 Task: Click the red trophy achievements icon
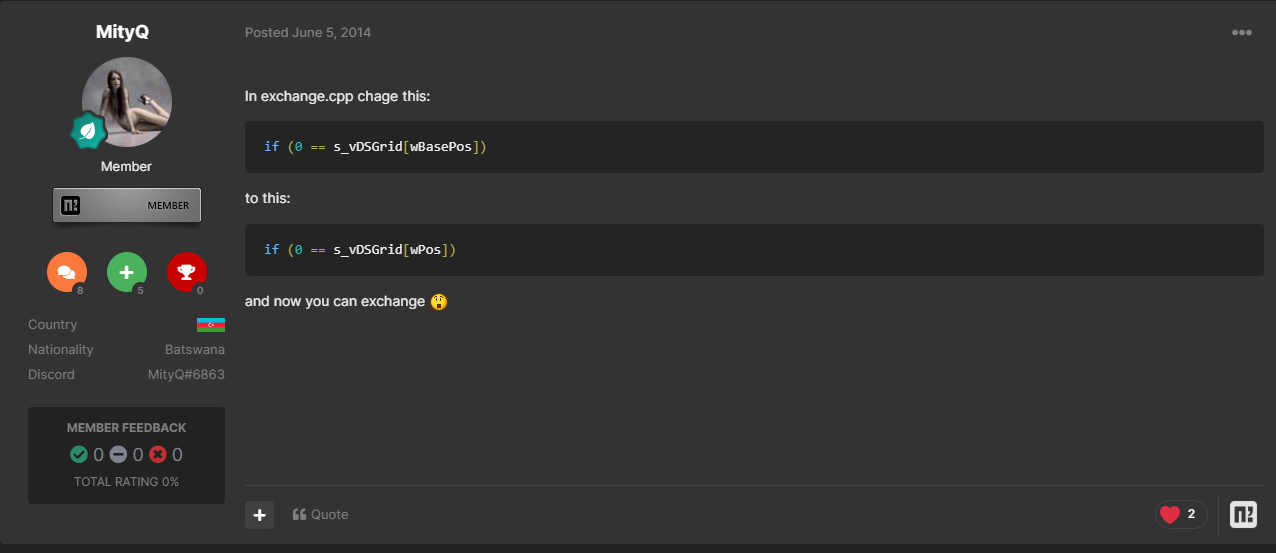point(187,272)
